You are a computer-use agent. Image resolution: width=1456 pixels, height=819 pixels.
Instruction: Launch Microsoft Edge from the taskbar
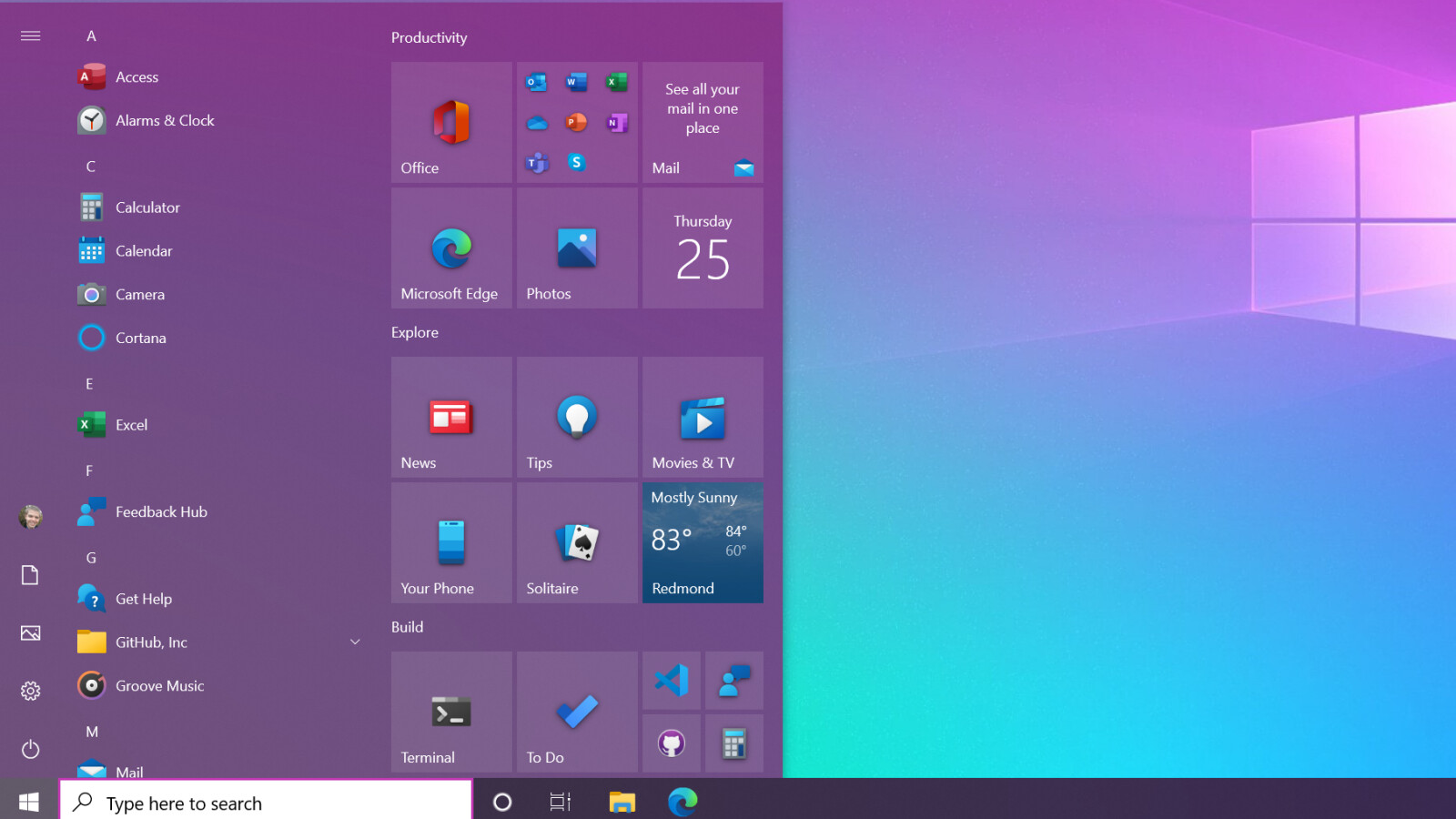682,802
